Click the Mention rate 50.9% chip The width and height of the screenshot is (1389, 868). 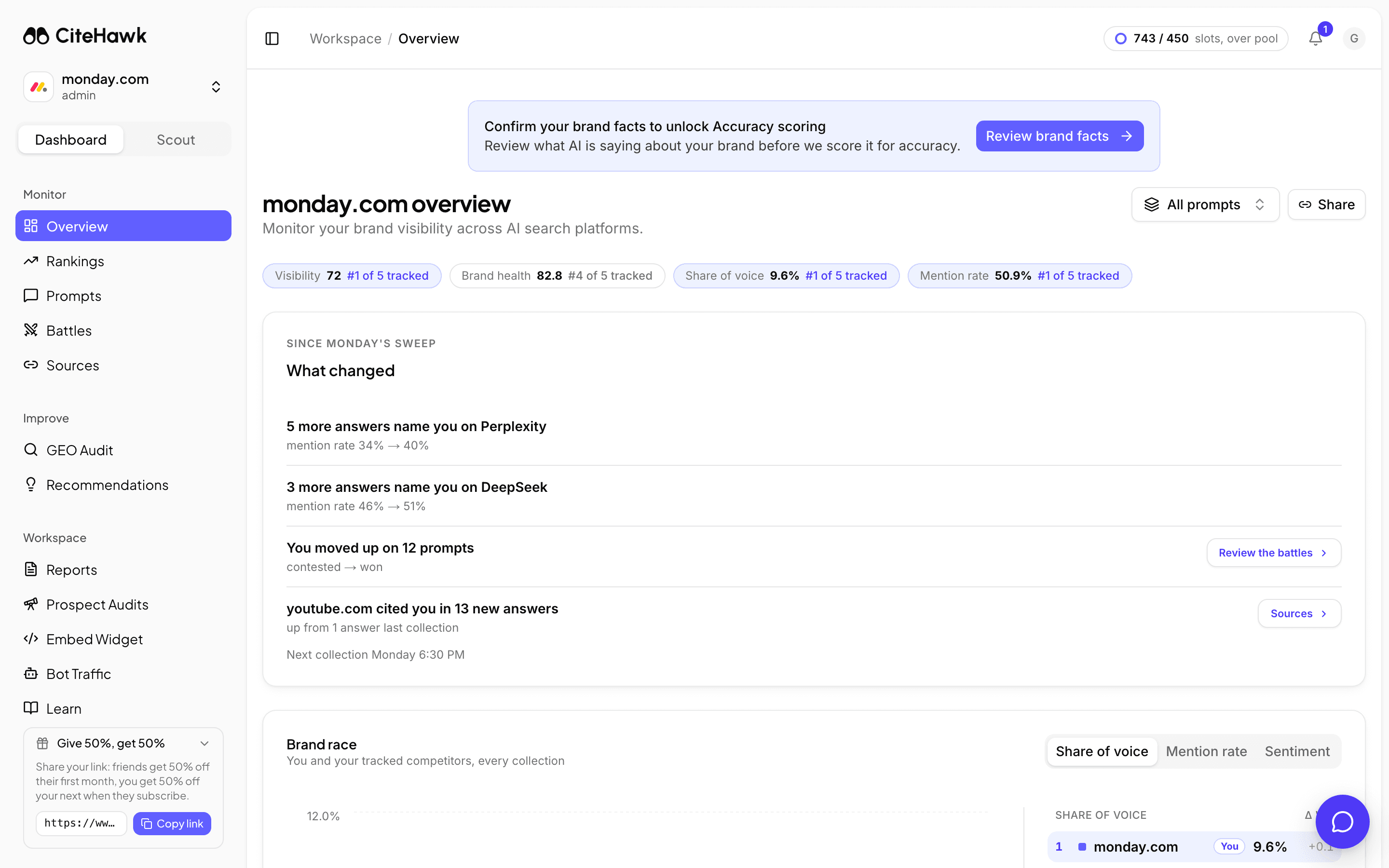point(1020,275)
